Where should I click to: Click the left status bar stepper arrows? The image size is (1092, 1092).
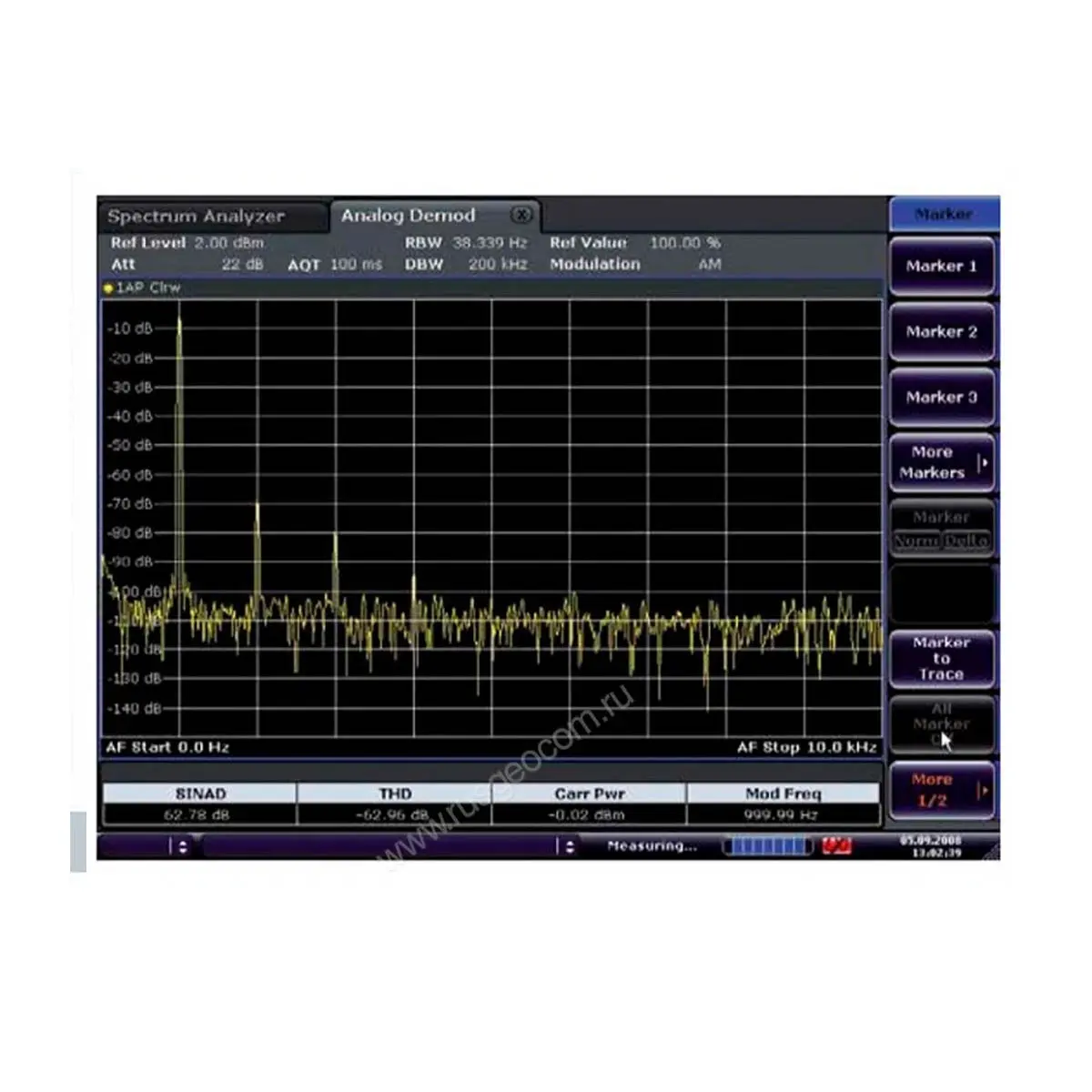tap(183, 846)
